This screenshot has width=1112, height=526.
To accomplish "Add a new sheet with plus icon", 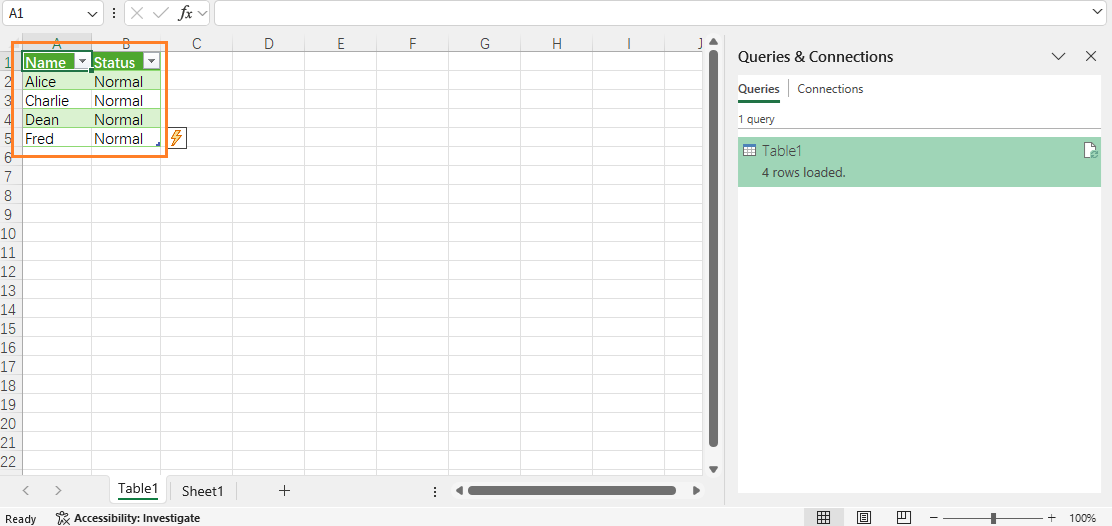I will coord(284,490).
